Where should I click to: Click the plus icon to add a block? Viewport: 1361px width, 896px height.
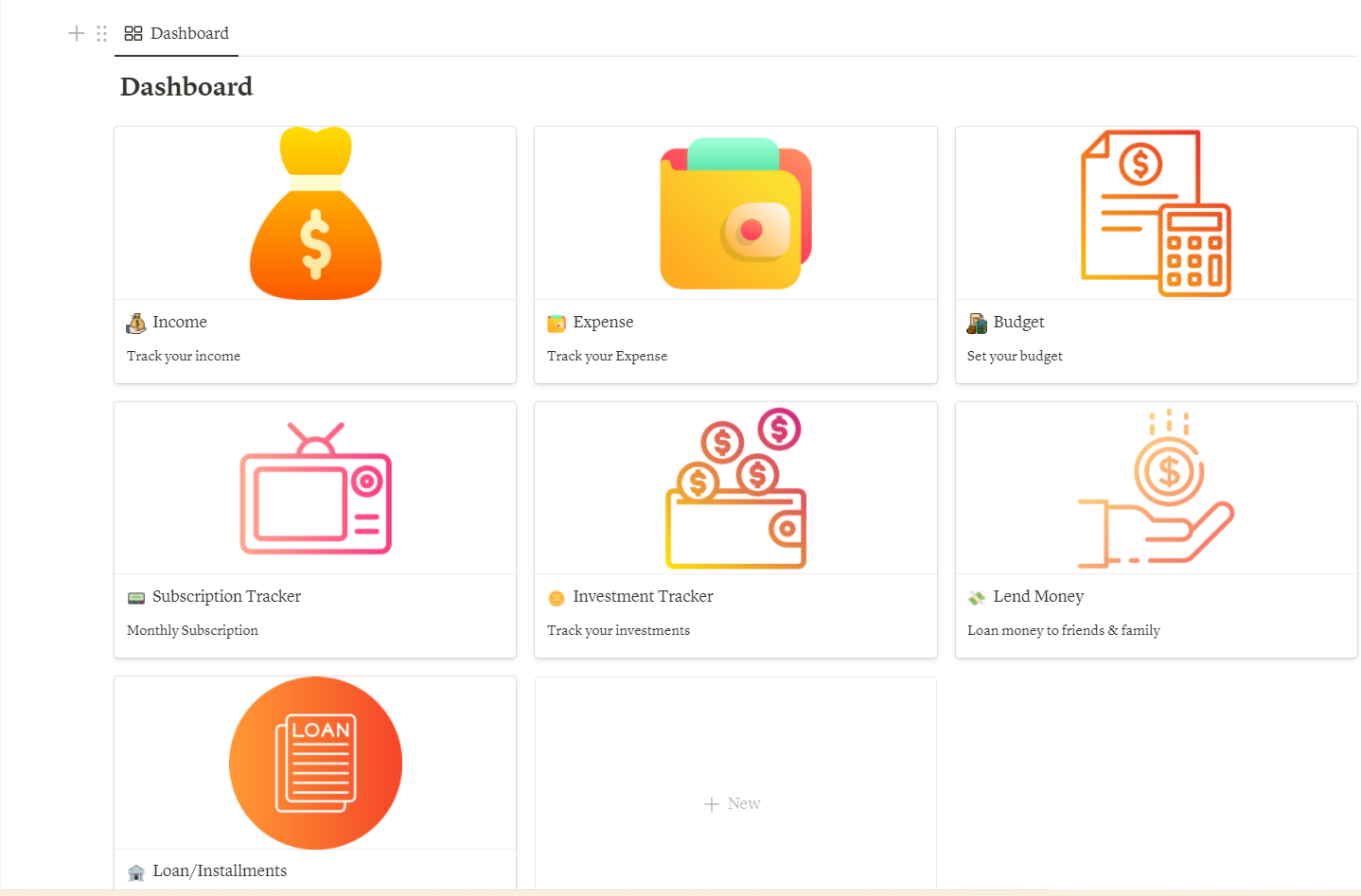pyautogui.click(x=77, y=33)
